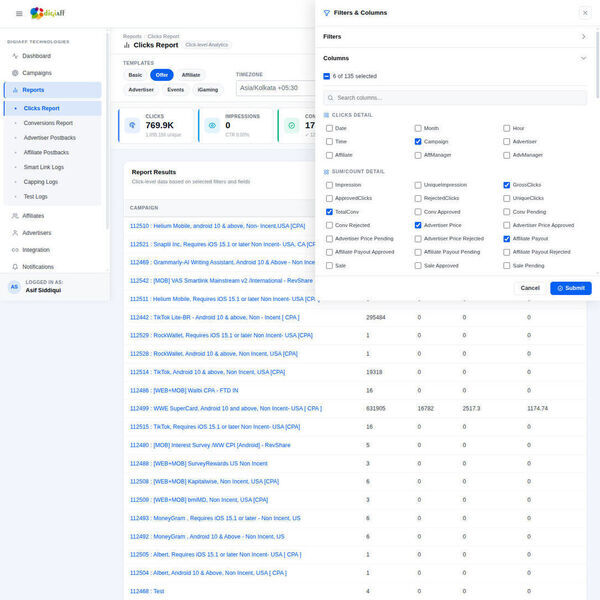Select the Offer template tab
The image size is (600, 600).
click(162, 75)
